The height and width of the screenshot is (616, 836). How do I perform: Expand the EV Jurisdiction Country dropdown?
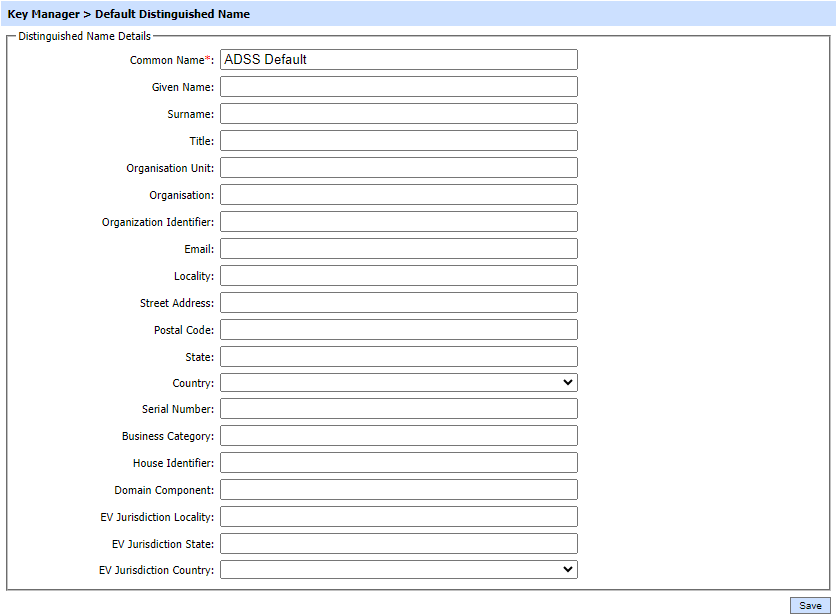point(398,570)
